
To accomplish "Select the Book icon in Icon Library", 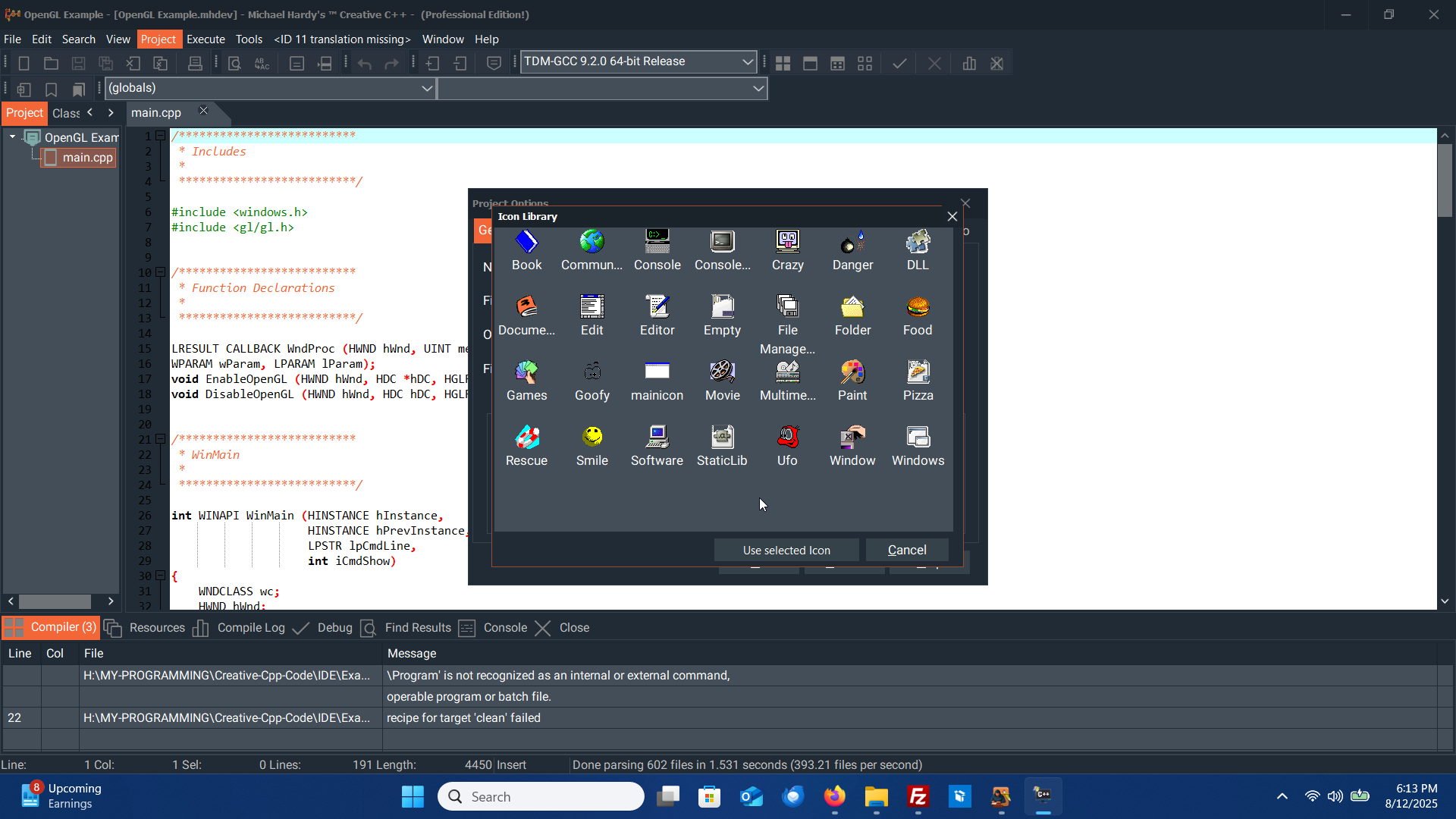I will click(526, 243).
